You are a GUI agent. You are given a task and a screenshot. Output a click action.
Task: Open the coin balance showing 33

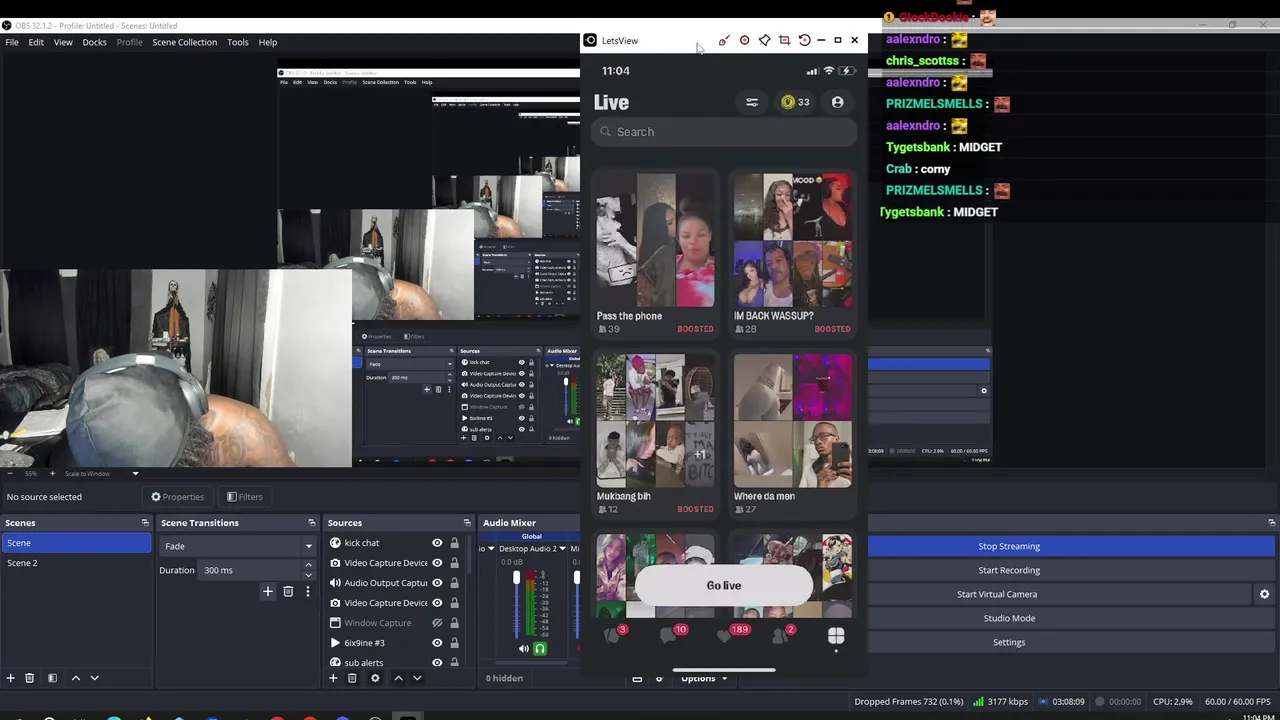(796, 102)
